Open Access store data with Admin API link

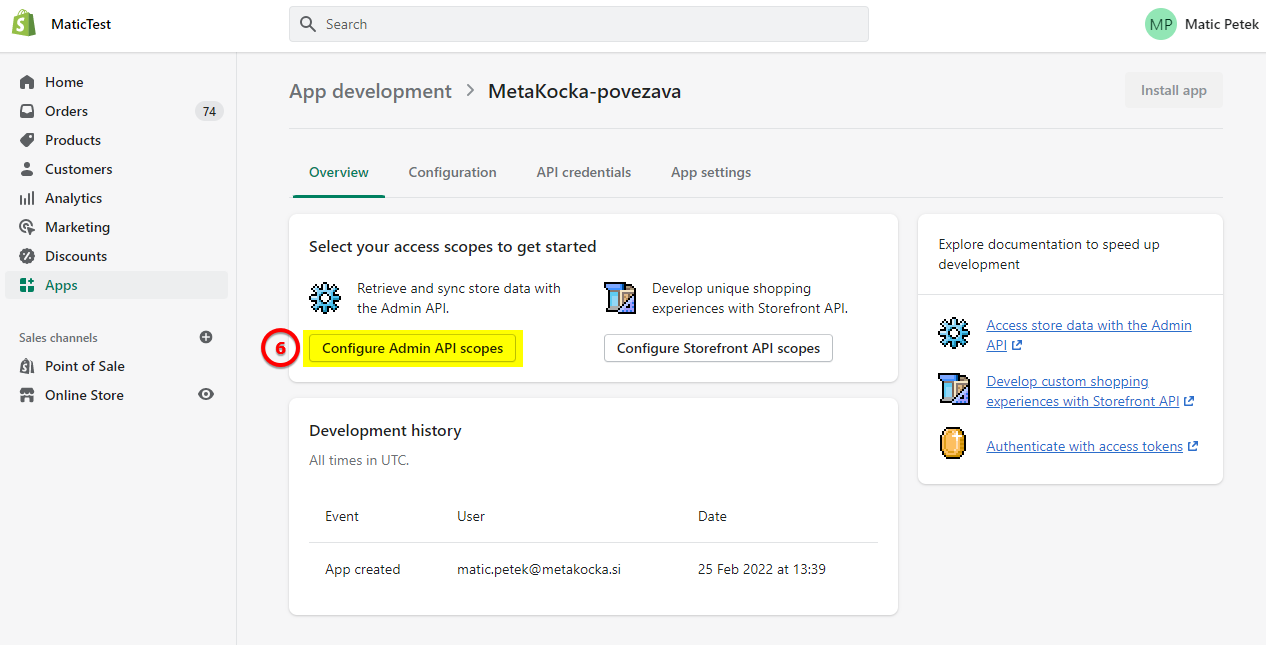click(x=1089, y=335)
